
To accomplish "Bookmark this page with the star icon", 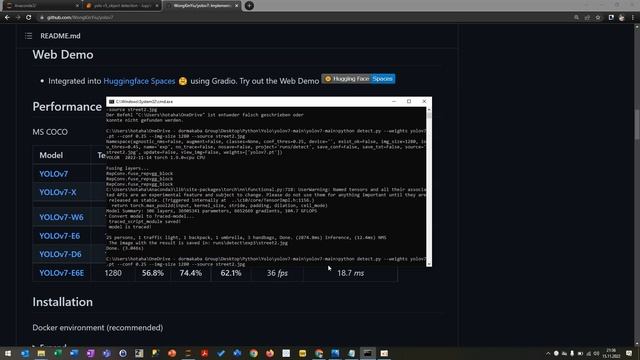I will point(598,18).
